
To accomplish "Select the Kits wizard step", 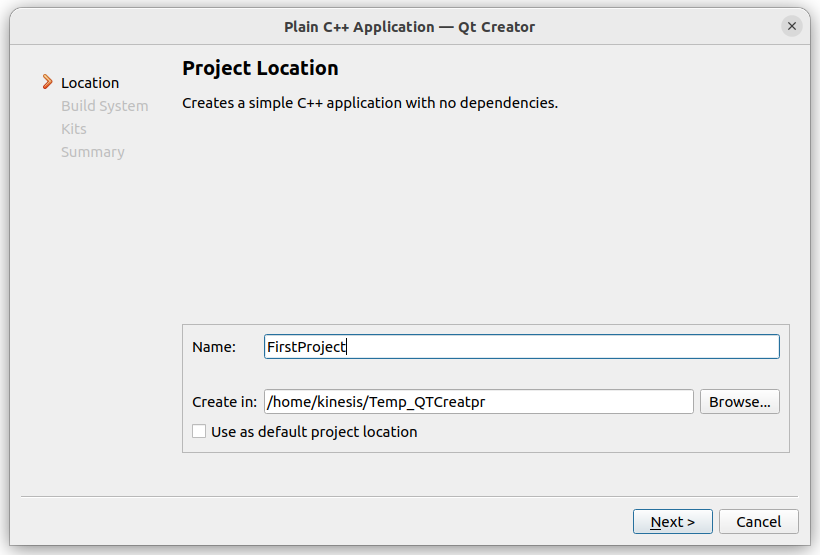I will click(74, 129).
